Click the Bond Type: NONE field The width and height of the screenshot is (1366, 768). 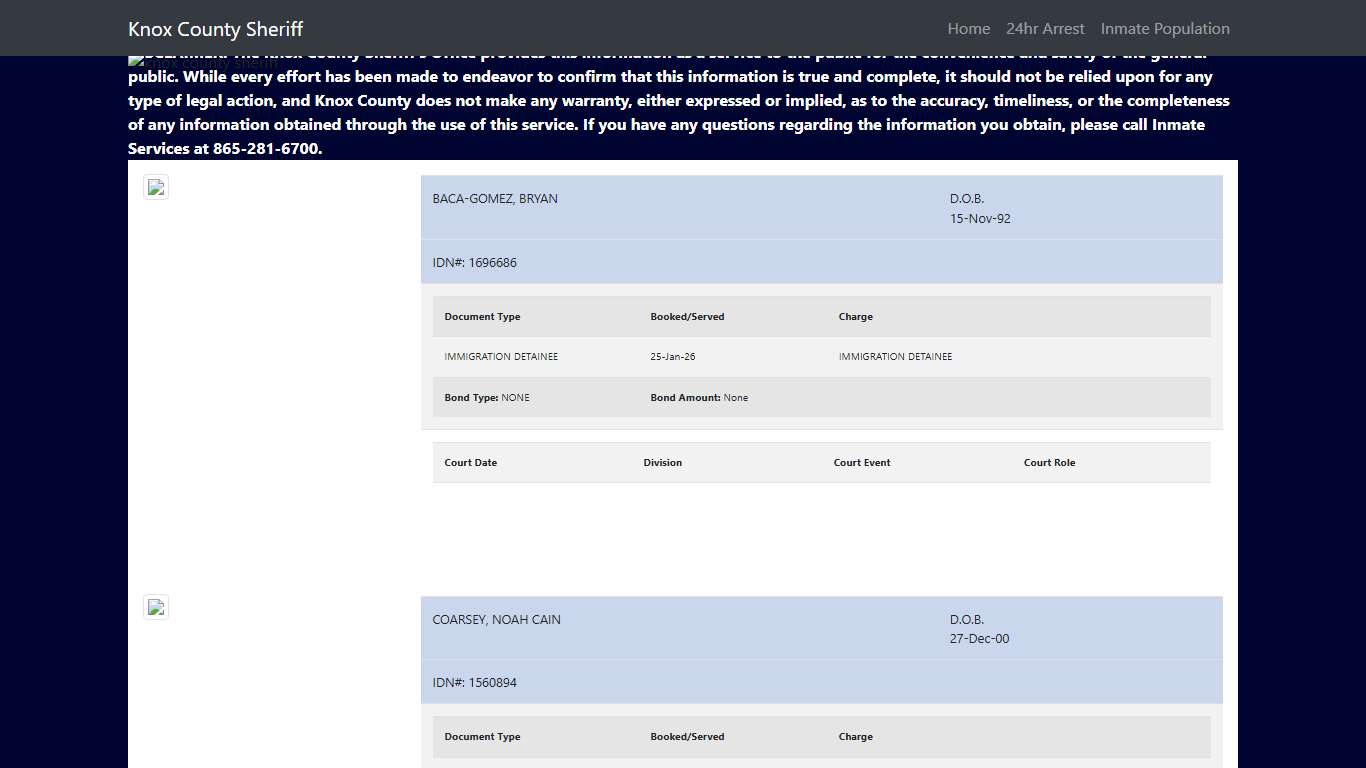coord(487,398)
